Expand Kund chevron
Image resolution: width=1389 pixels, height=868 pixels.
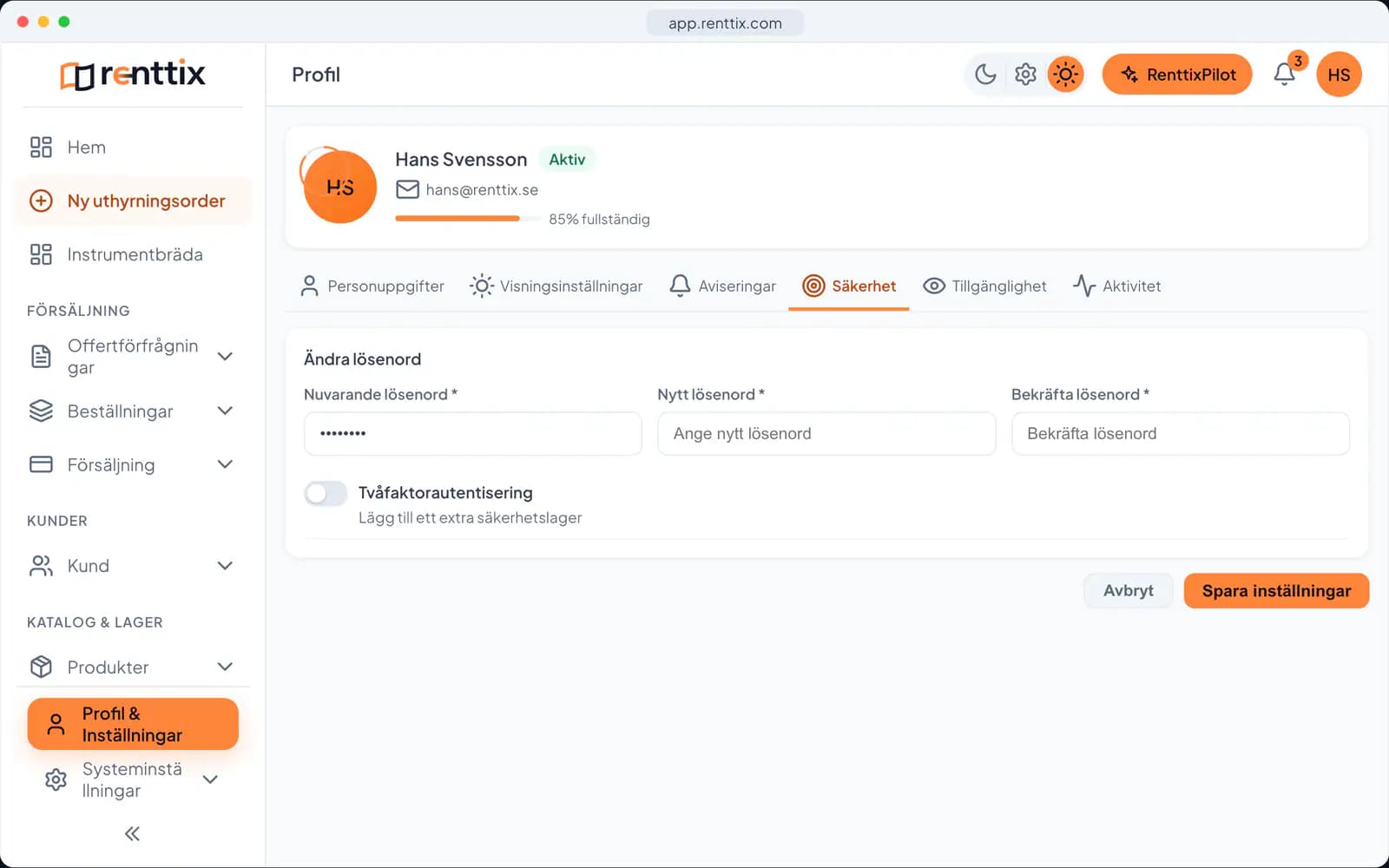[225, 566]
